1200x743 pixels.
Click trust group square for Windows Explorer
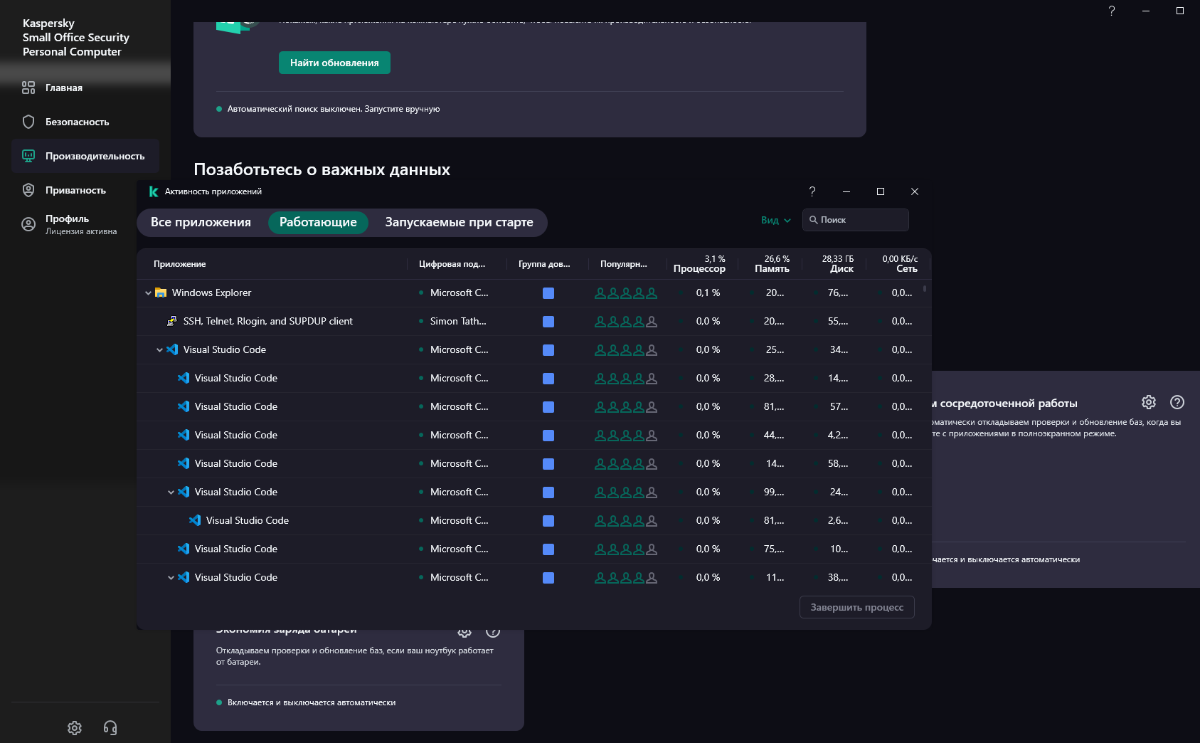pyautogui.click(x=548, y=293)
